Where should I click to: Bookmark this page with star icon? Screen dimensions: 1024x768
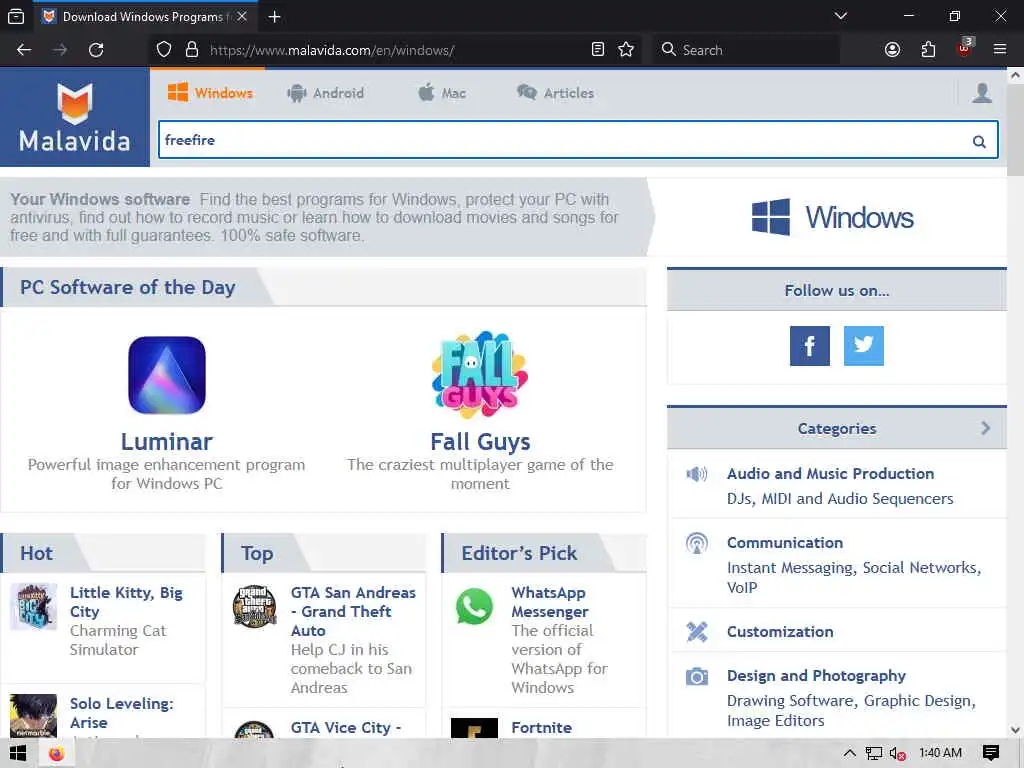click(x=626, y=50)
